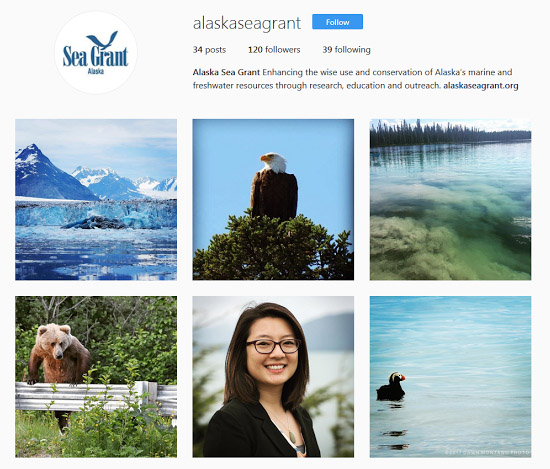550x469 pixels.
Task: Open the Sea Grant Alaska profile picture
Action: point(96,53)
